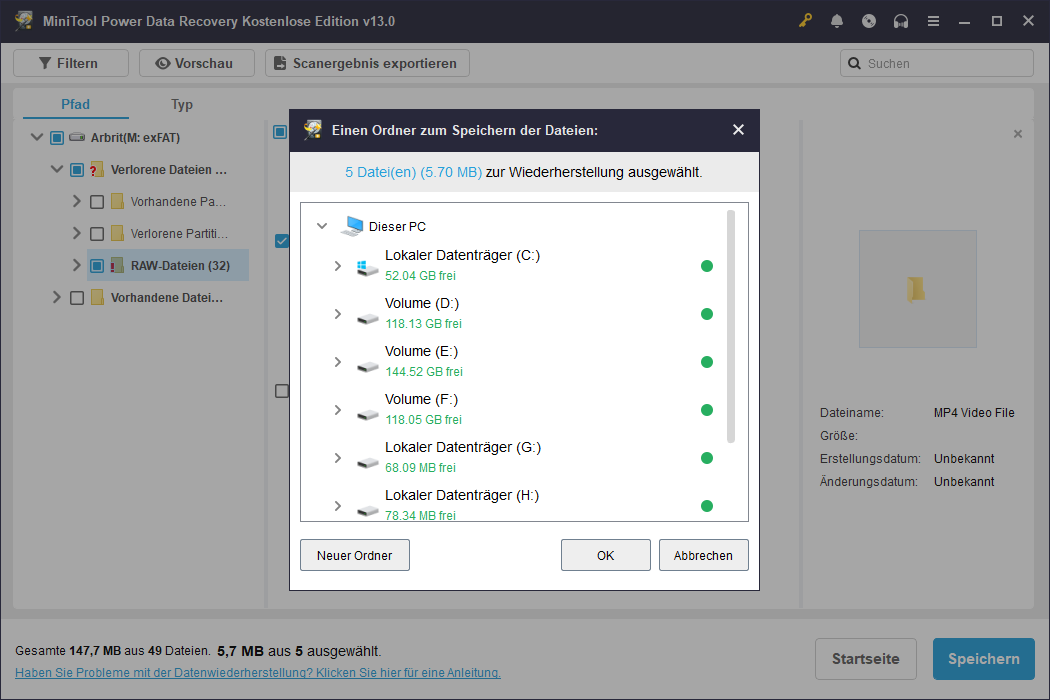This screenshot has width=1050, height=700.
Task: Open the Datenwiederherstellung Anleitung help link
Action: coord(258,673)
